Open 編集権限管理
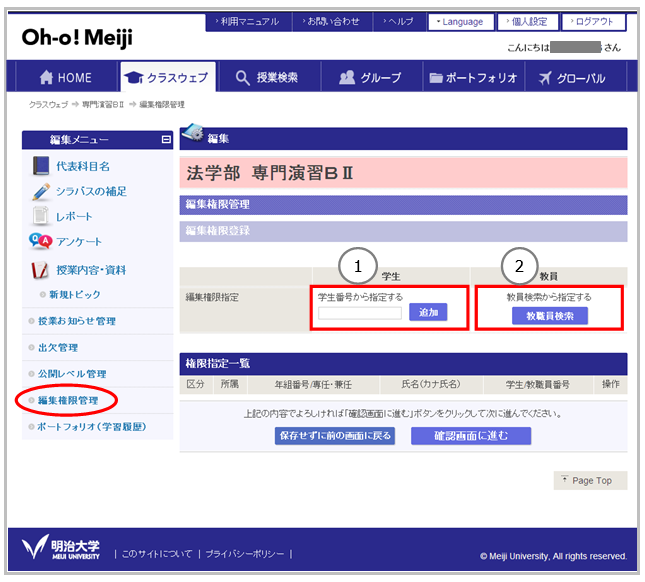The image size is (645, 582). coord(68,400)
